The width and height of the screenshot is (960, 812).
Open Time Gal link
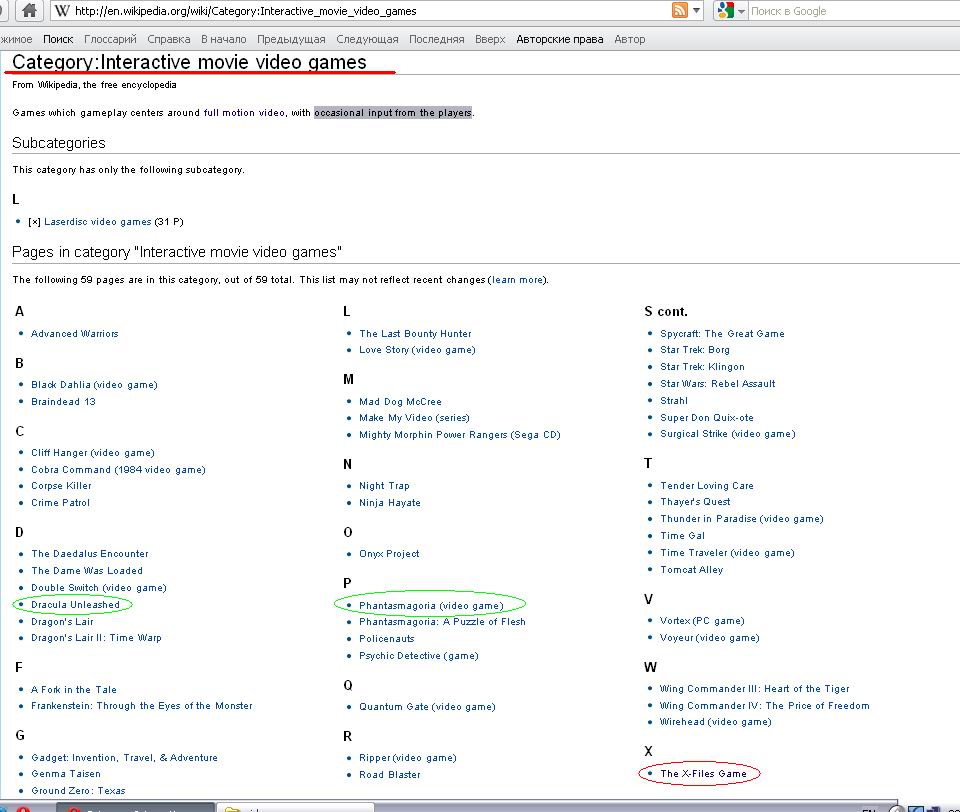tap(682, 536)
